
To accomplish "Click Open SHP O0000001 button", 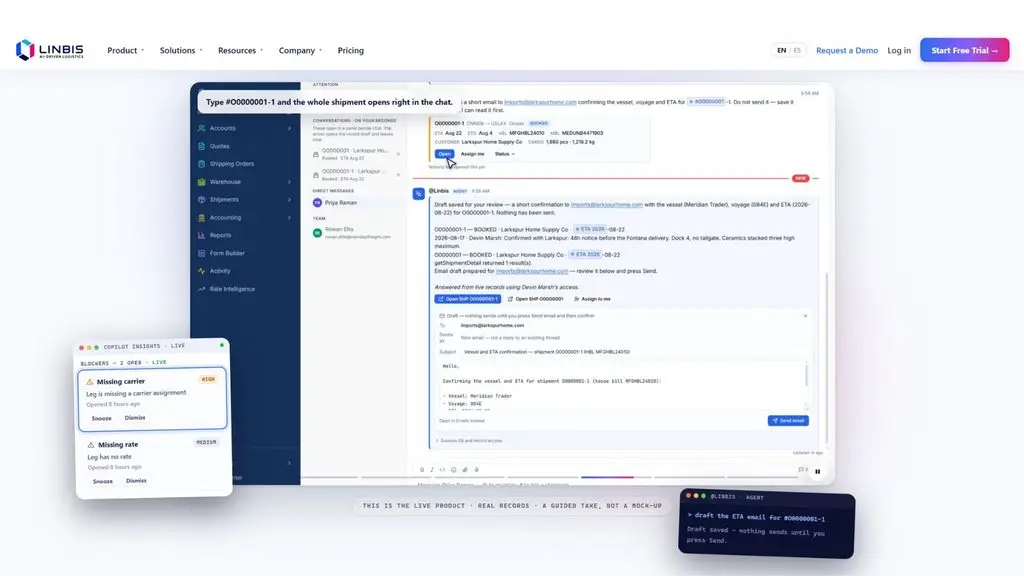I will [536, 299].
